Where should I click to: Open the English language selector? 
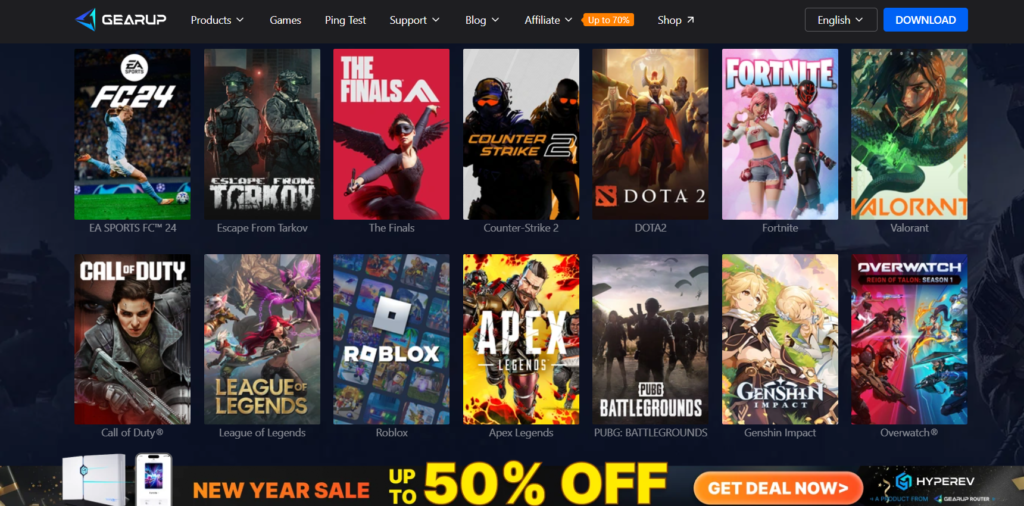pyautogui.click(x=841, y=20)
